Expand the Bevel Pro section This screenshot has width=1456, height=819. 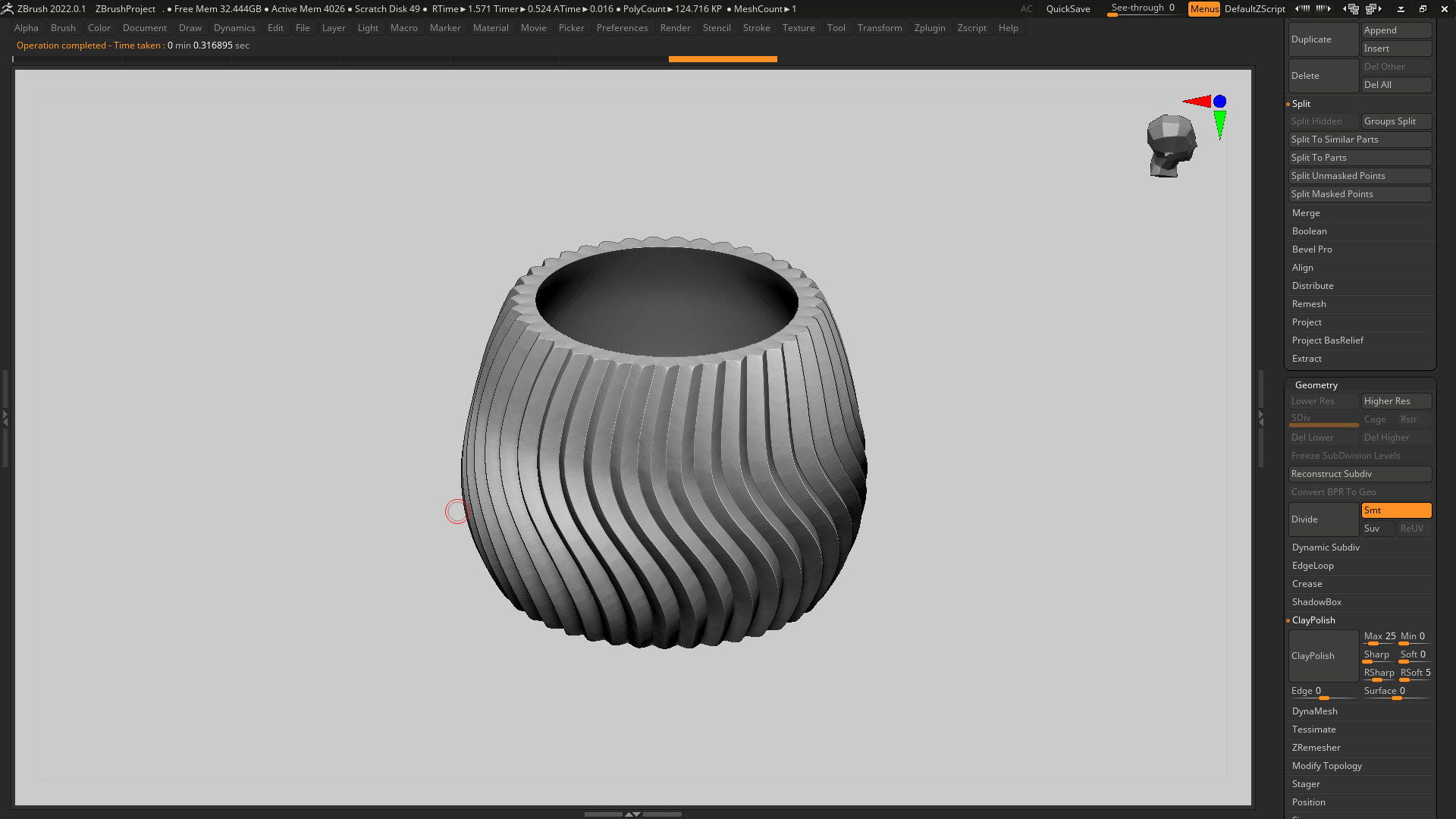(1312, 249)
